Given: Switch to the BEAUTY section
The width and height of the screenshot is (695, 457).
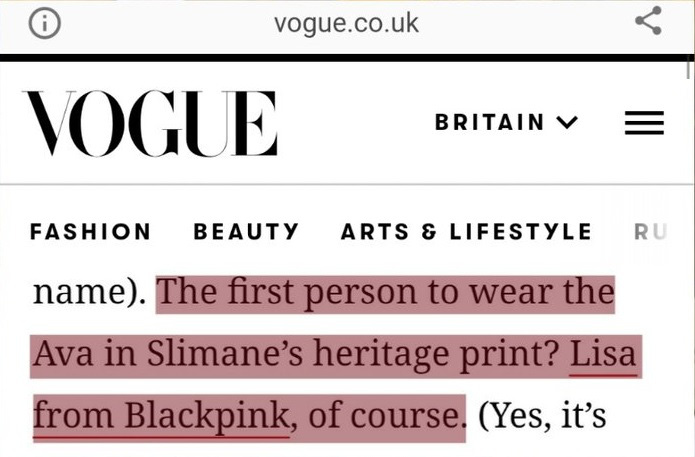Looking at the screenshot, I should (246, 231).
